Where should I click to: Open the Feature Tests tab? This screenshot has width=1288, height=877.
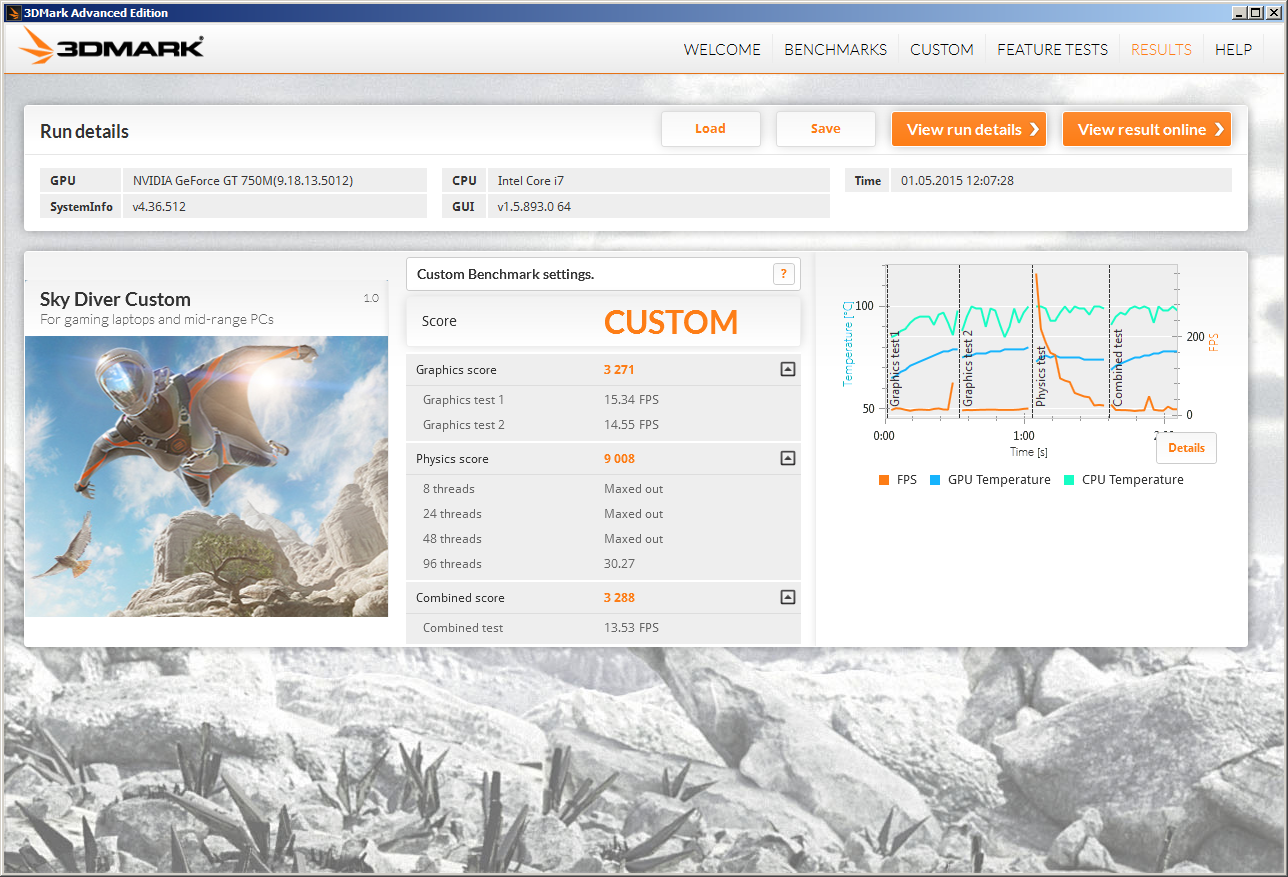pyautogui.click(x=1052, y=49)
